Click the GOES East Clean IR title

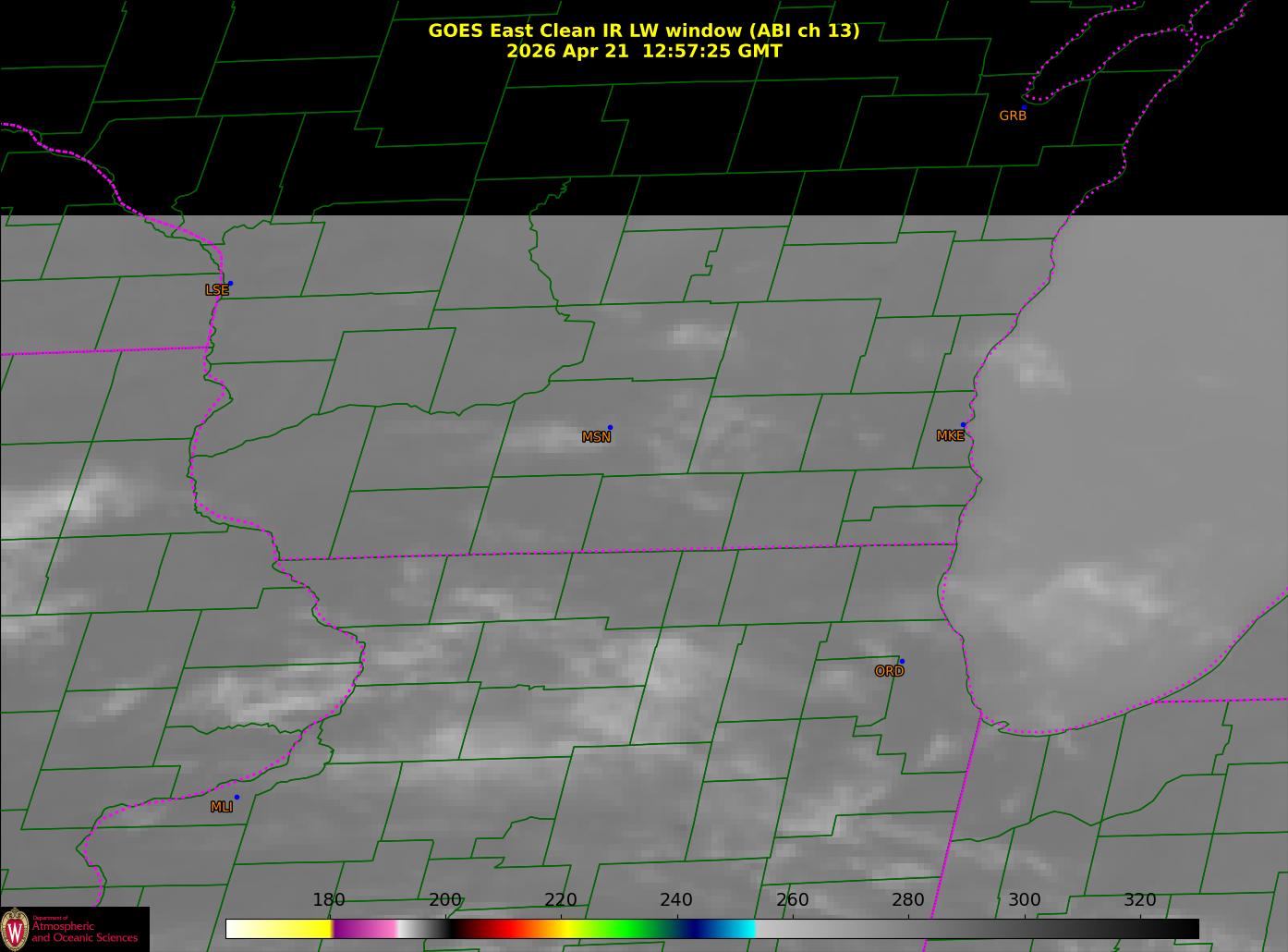tap(643, 31)
